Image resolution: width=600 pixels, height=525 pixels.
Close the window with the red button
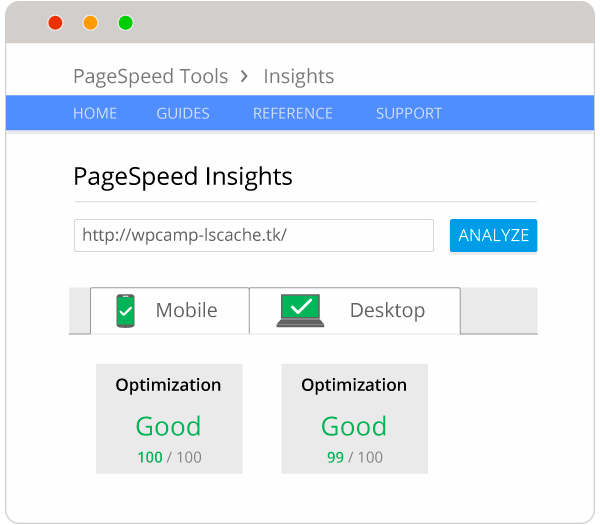(55, 23)
